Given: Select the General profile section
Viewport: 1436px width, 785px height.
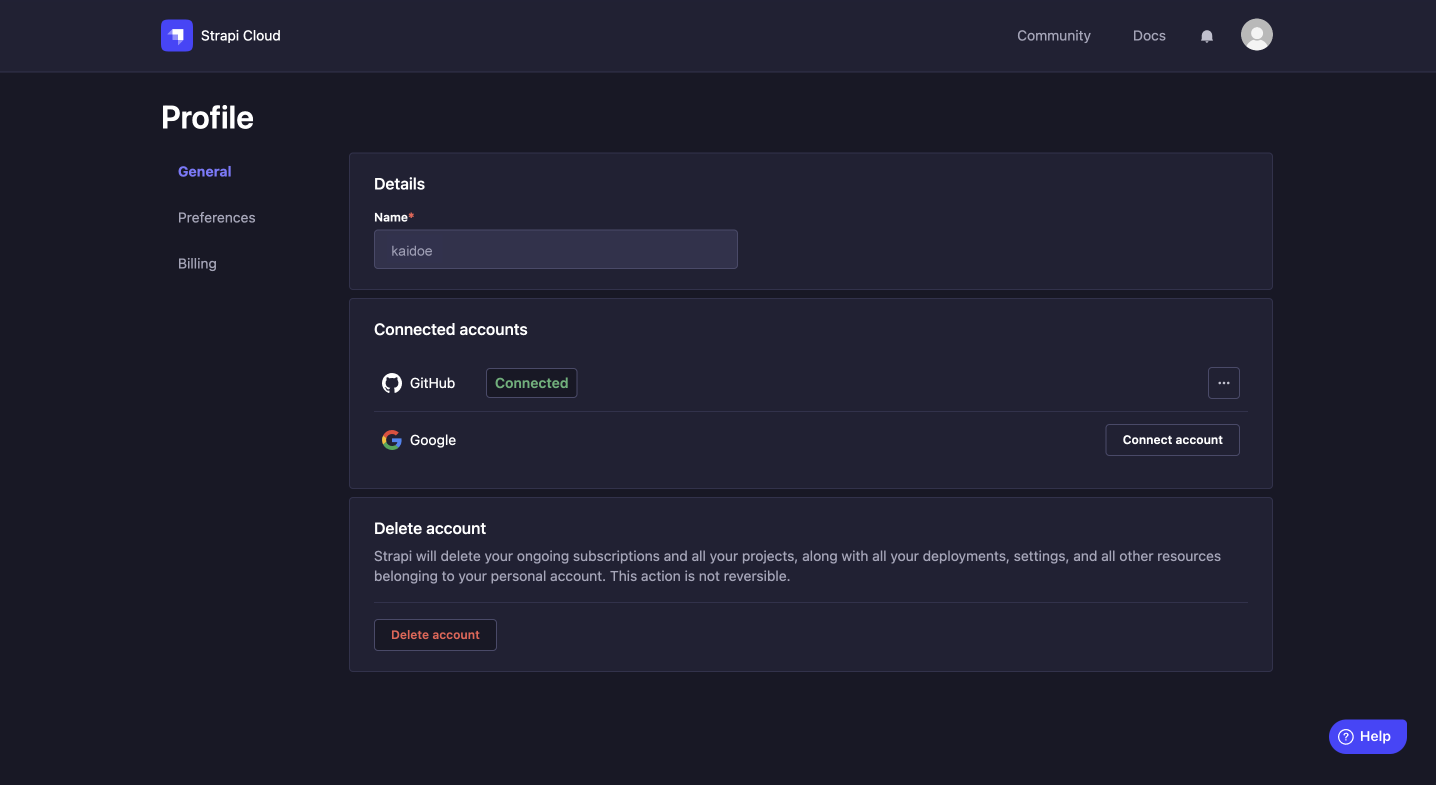Looking at the screenshot, I should coord(204,171).
